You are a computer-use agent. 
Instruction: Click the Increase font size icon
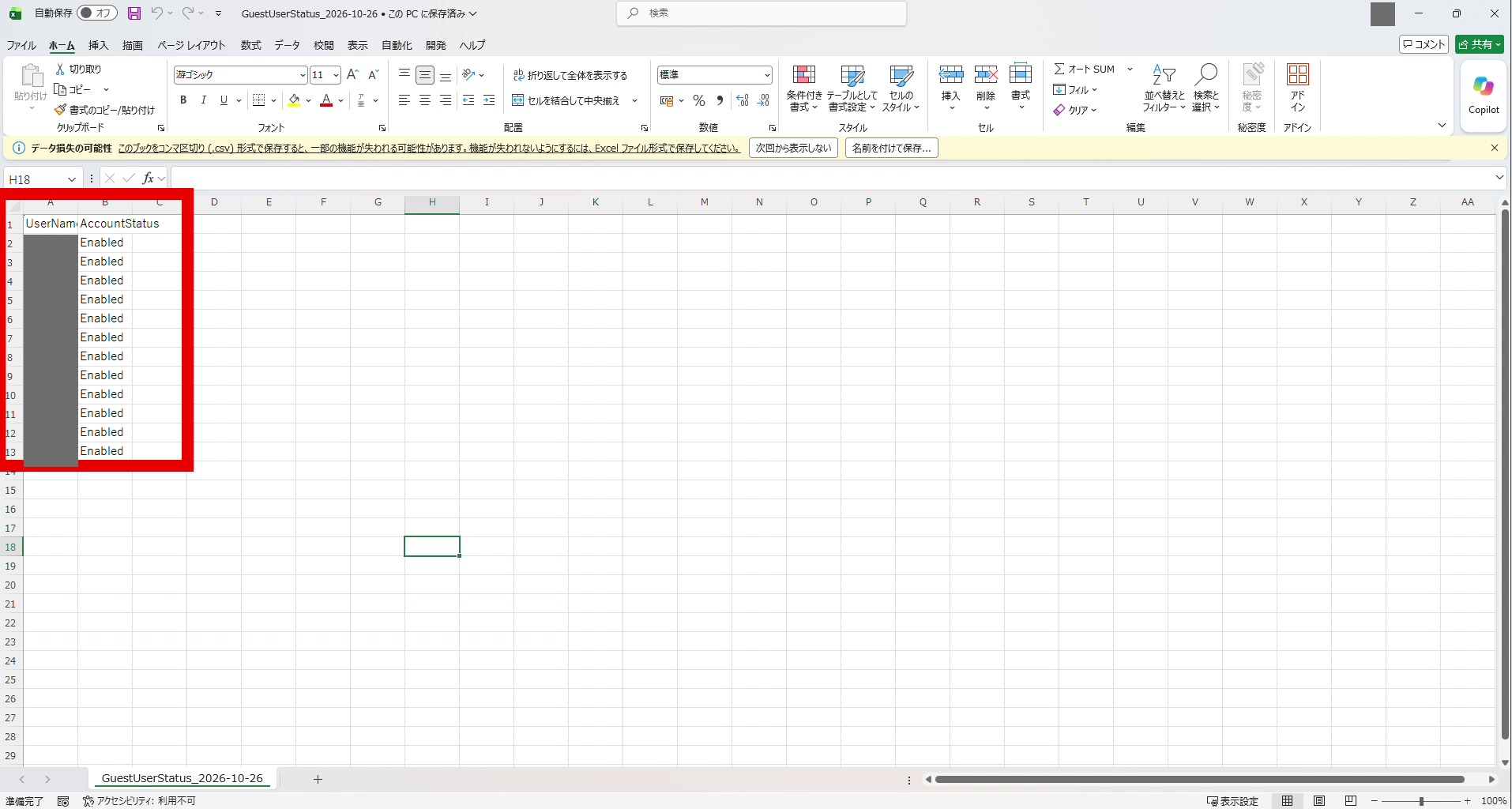(352, 74)
